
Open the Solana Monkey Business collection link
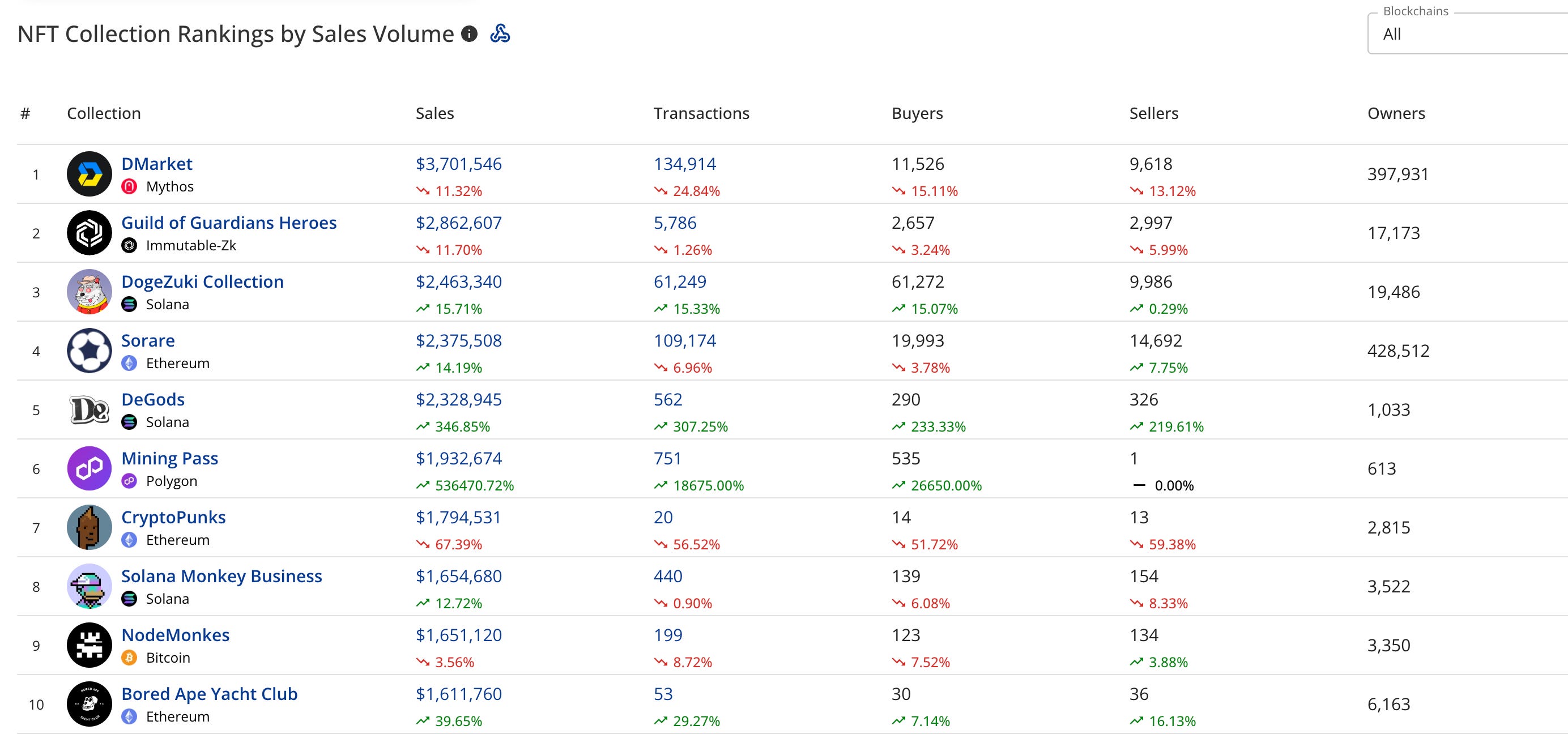[x=221, y=576]
